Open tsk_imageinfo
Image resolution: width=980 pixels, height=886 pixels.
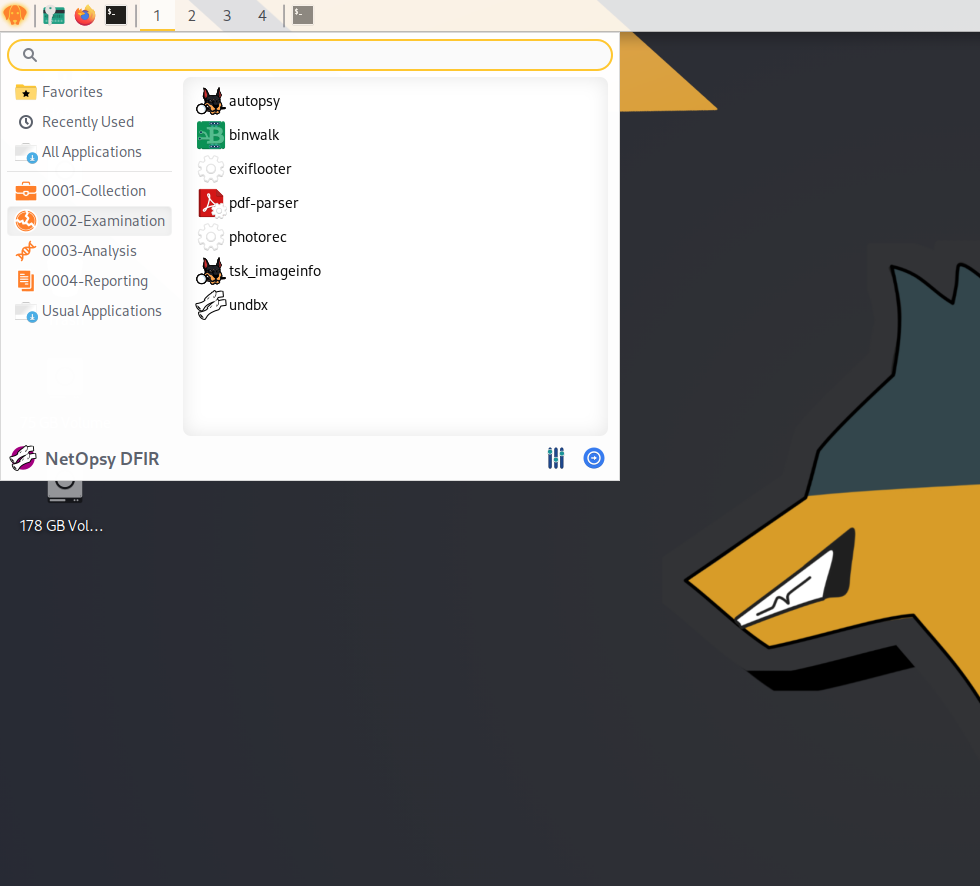point(274,271)
